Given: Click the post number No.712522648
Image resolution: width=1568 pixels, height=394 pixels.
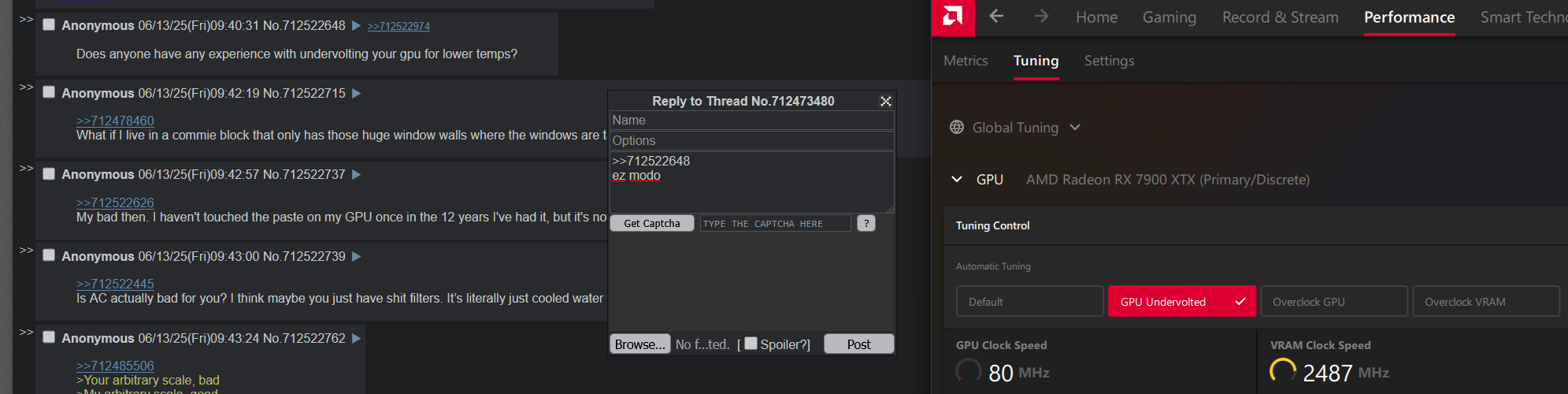Looking at the screenshot, I should [x=304, y=26].
